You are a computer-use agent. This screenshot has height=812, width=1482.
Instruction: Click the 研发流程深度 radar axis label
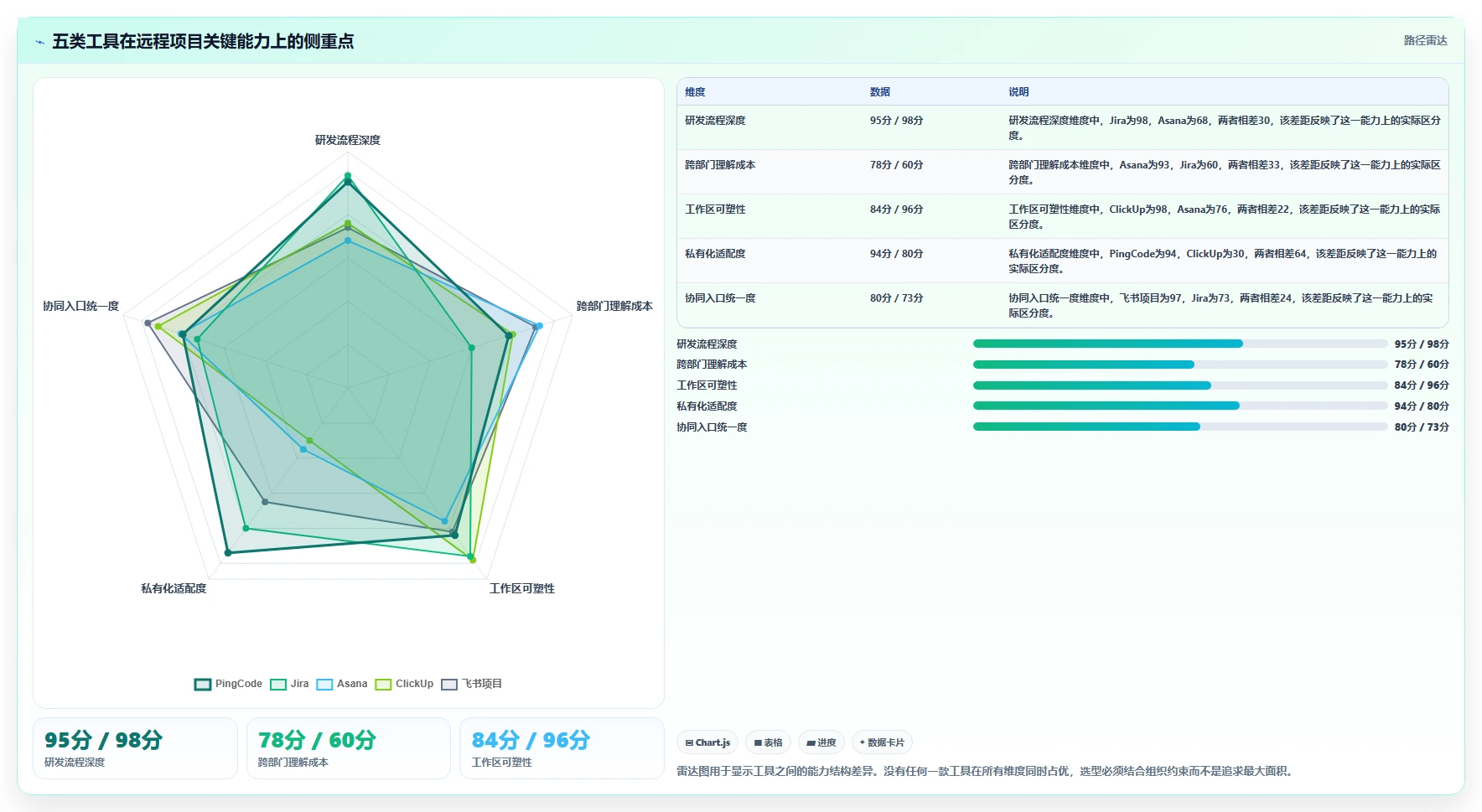pyautogui.click(x=348, y=140)
